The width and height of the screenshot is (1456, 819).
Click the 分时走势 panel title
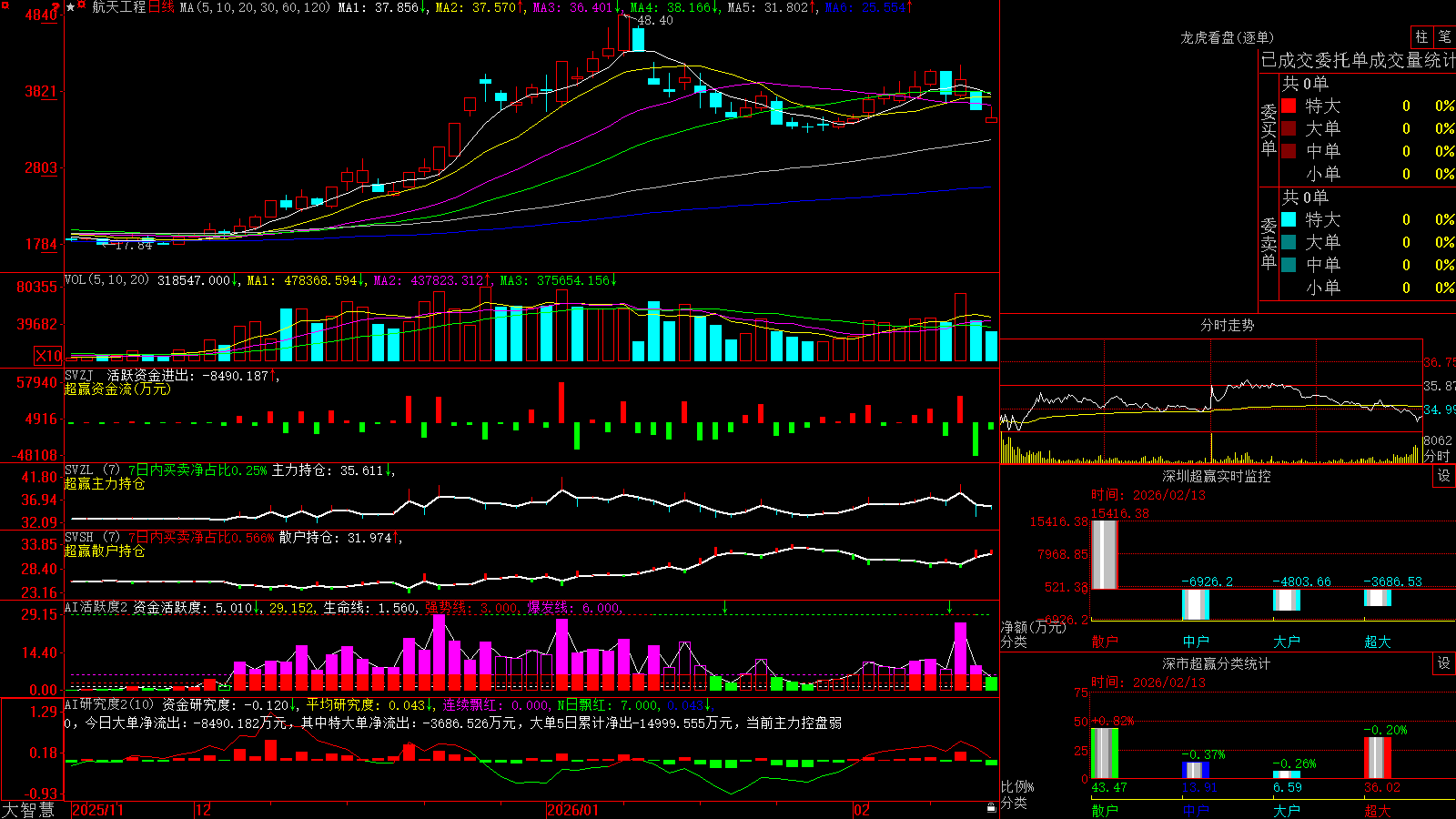pos(1228,325)
